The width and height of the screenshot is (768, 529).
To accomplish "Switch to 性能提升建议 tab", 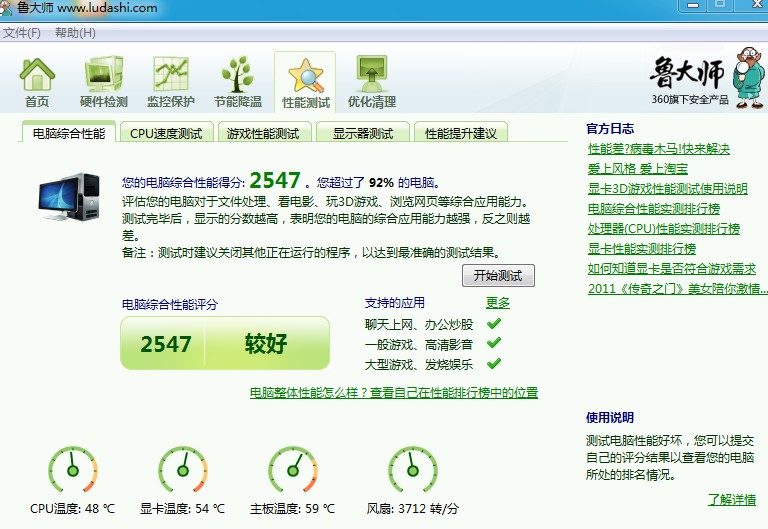I will (x=461, y=133).
